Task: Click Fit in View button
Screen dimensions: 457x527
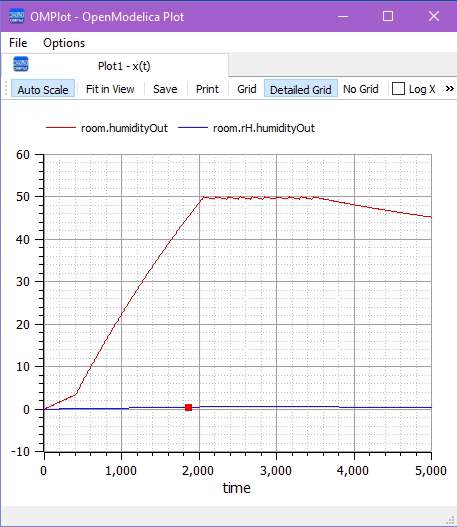Action: [x=110, y=89]
